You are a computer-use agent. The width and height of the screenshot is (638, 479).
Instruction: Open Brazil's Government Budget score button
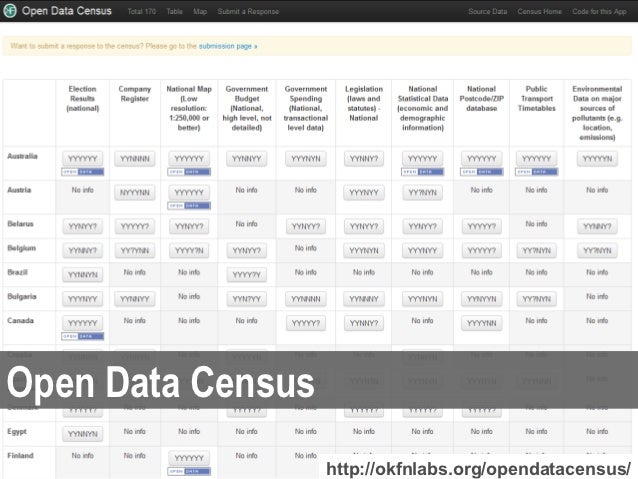click(x=247, y=275)
